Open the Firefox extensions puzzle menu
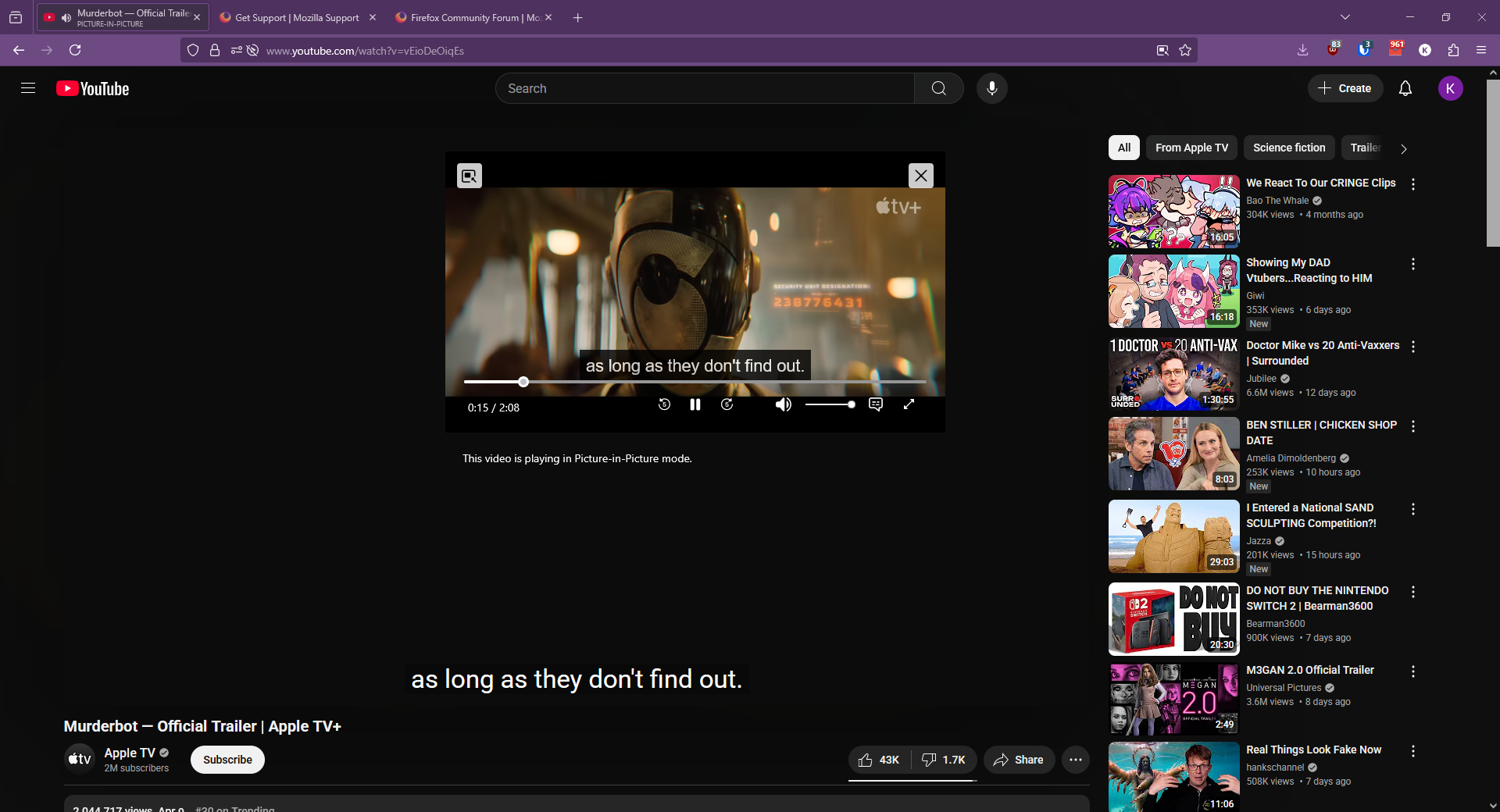The height and width of the screenshot is (812, 1500). coord(1453,50)
